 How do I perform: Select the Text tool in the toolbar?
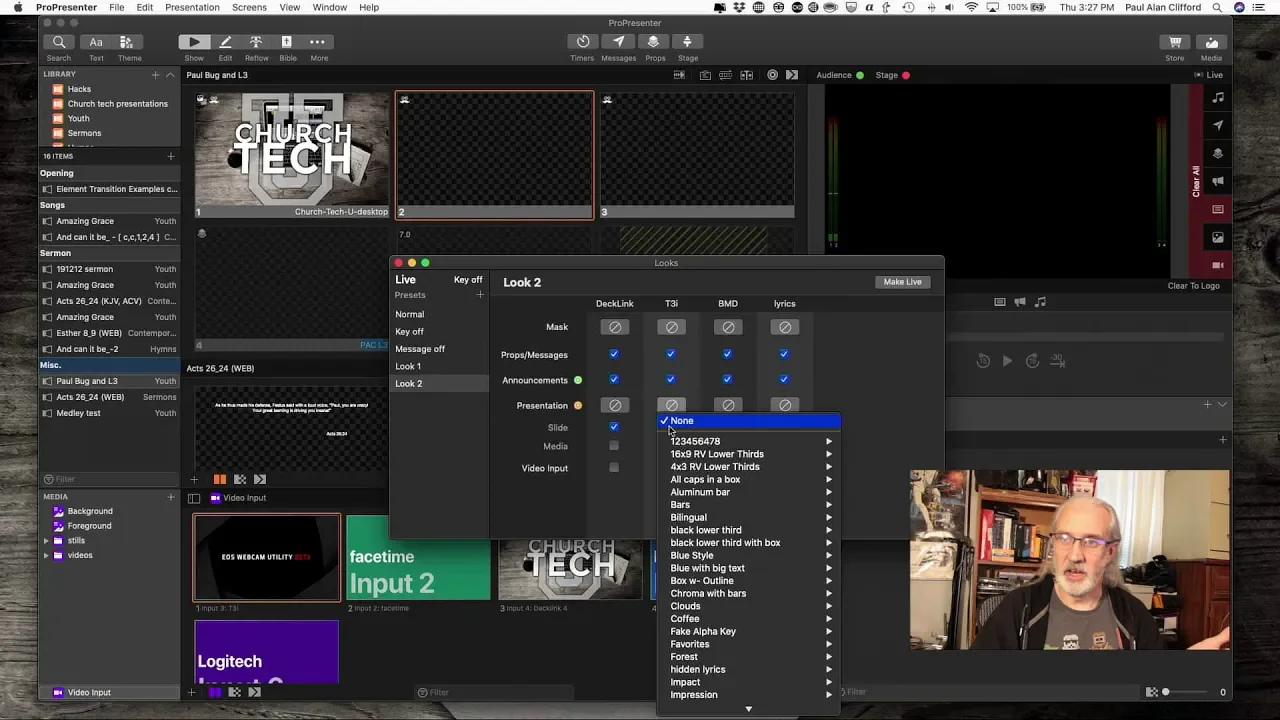pyautogui.click(x=96, y=42)
